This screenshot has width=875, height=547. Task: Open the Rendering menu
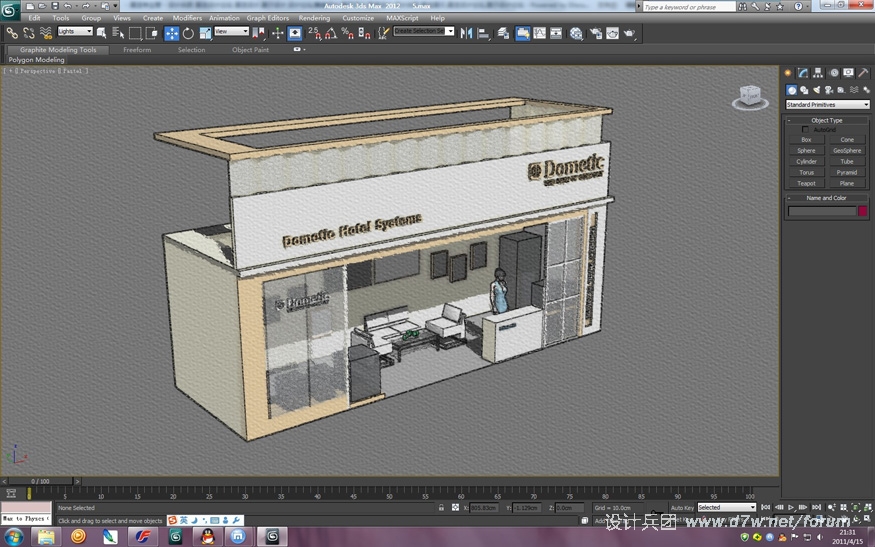click(314, 18)
